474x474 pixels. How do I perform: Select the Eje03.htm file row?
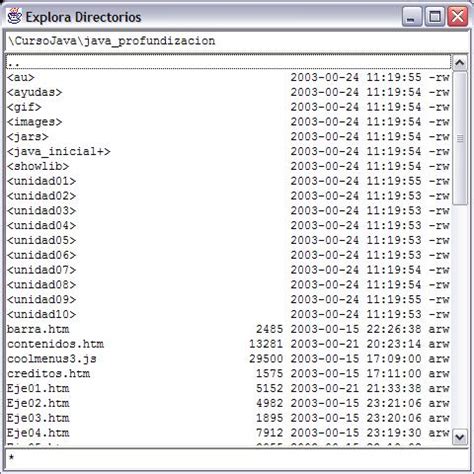[x=229, y=418]
